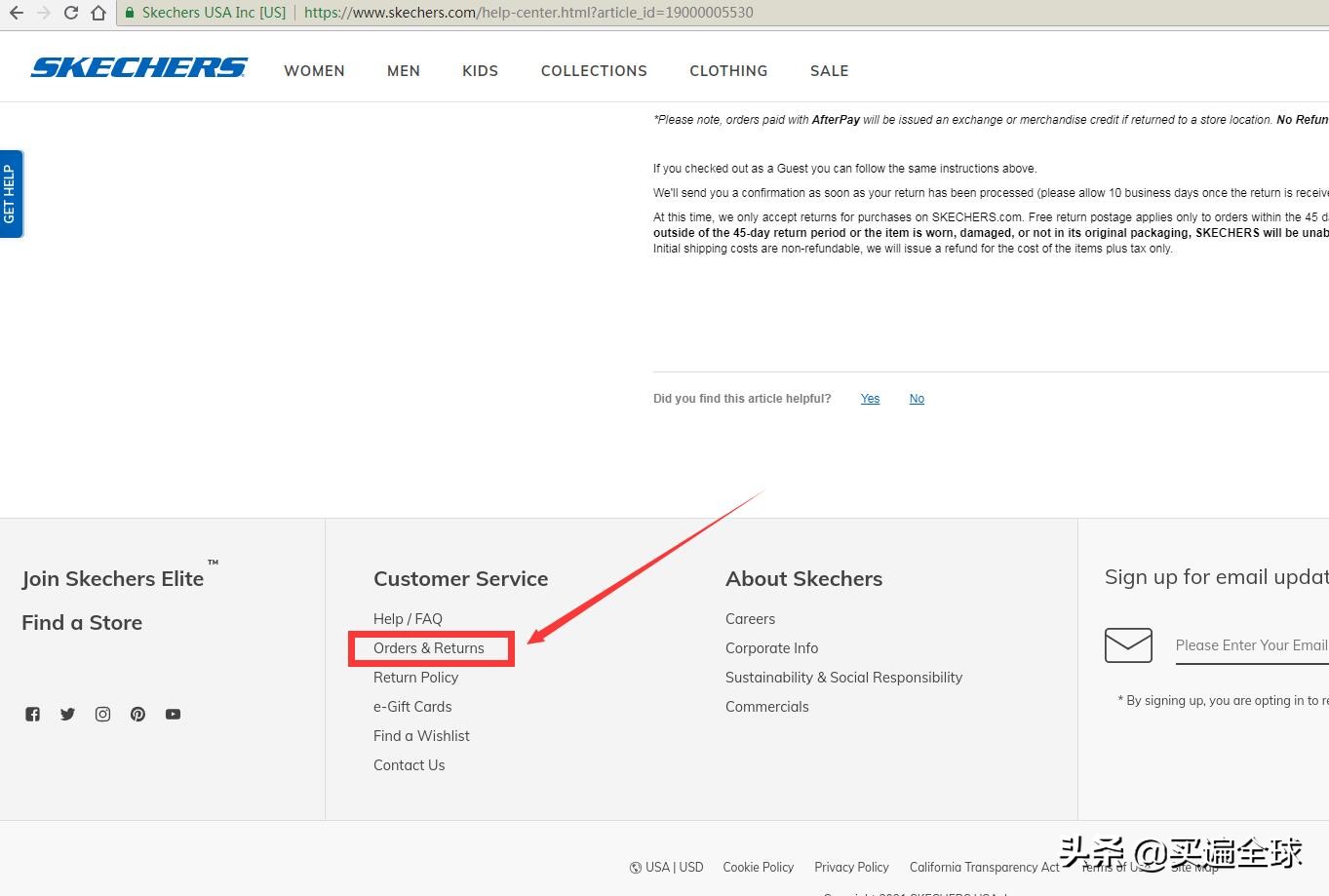Click the browser address bar URL

pos(528,13)
